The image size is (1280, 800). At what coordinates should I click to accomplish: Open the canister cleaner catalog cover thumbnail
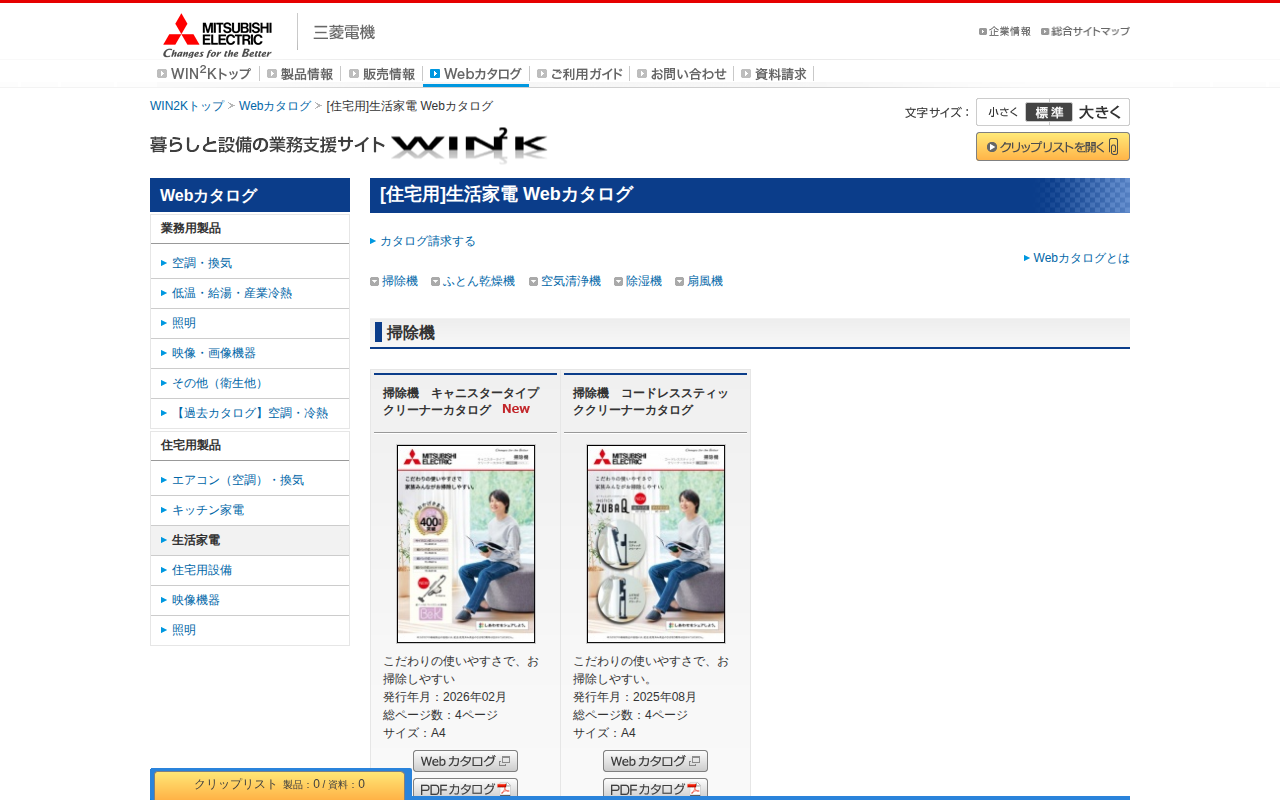pos(466,544)
